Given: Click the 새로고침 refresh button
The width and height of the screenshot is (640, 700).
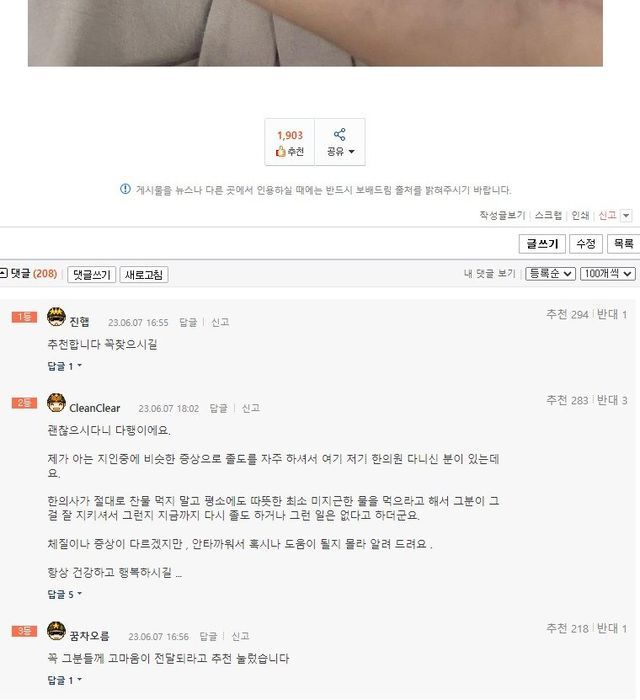Looking at the screenshot, I should coord(144,275).
